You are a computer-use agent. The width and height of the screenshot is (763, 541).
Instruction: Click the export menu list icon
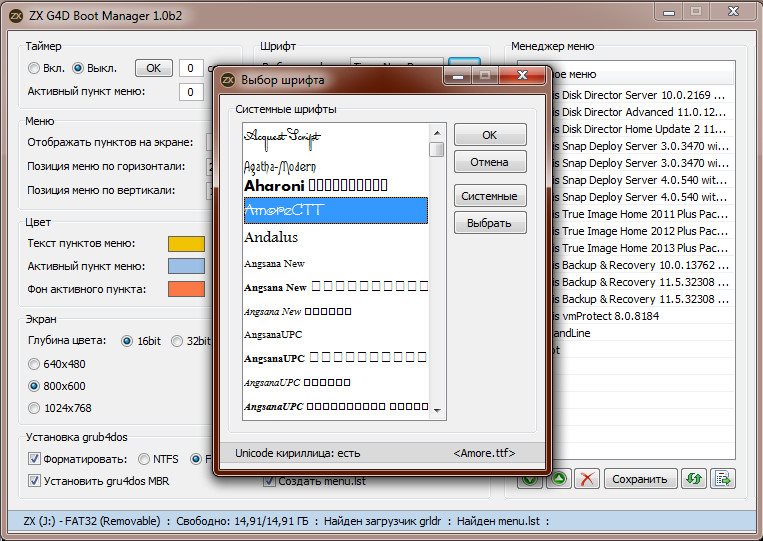pos(723,479)
